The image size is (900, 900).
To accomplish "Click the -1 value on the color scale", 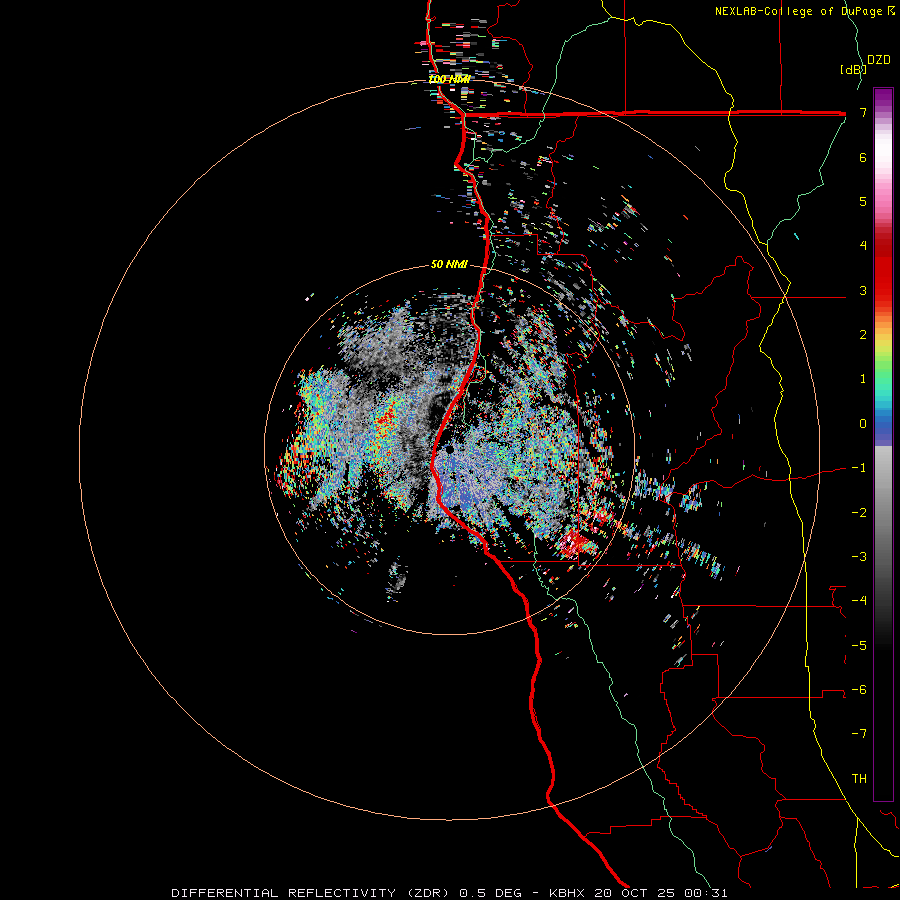I will [x=859, y=468].
